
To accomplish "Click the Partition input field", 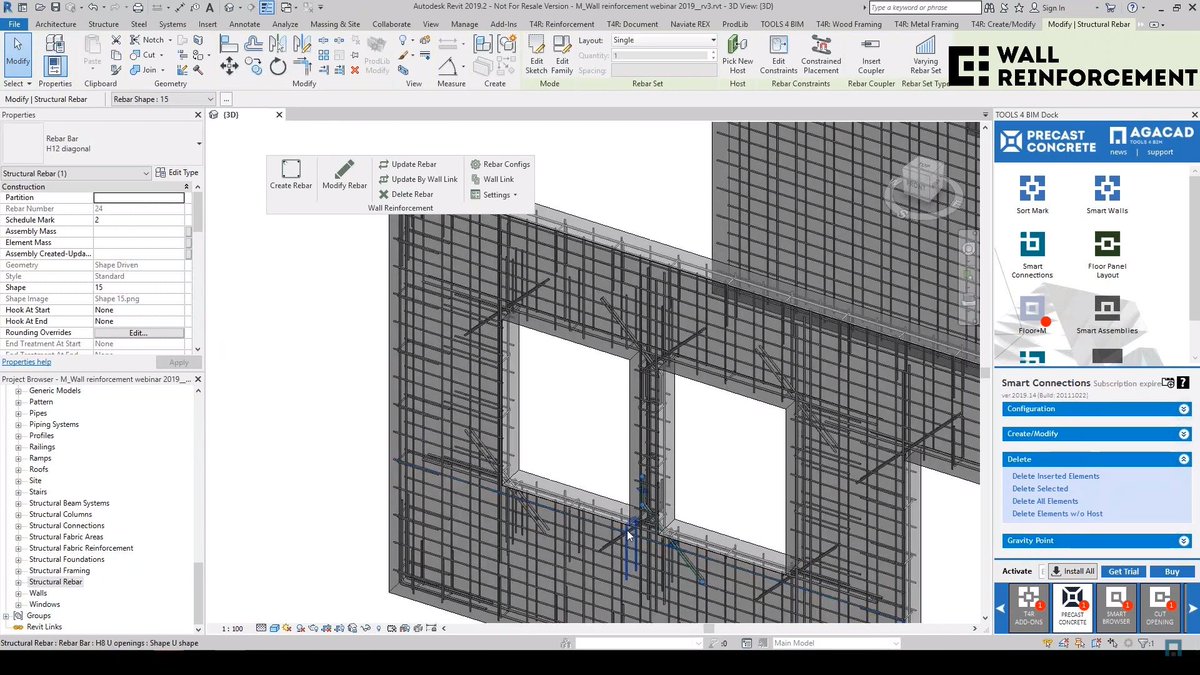I will coord(139,197).
